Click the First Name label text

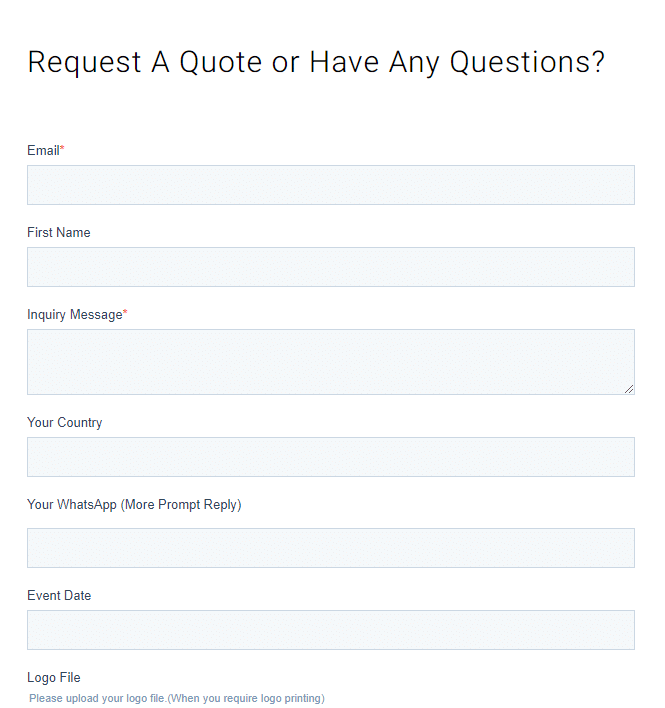pyautogui.click(x=59, y=233)
